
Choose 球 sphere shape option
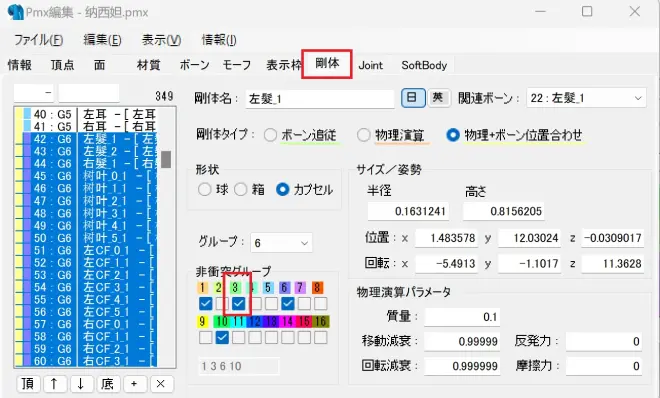pos(205,189)
